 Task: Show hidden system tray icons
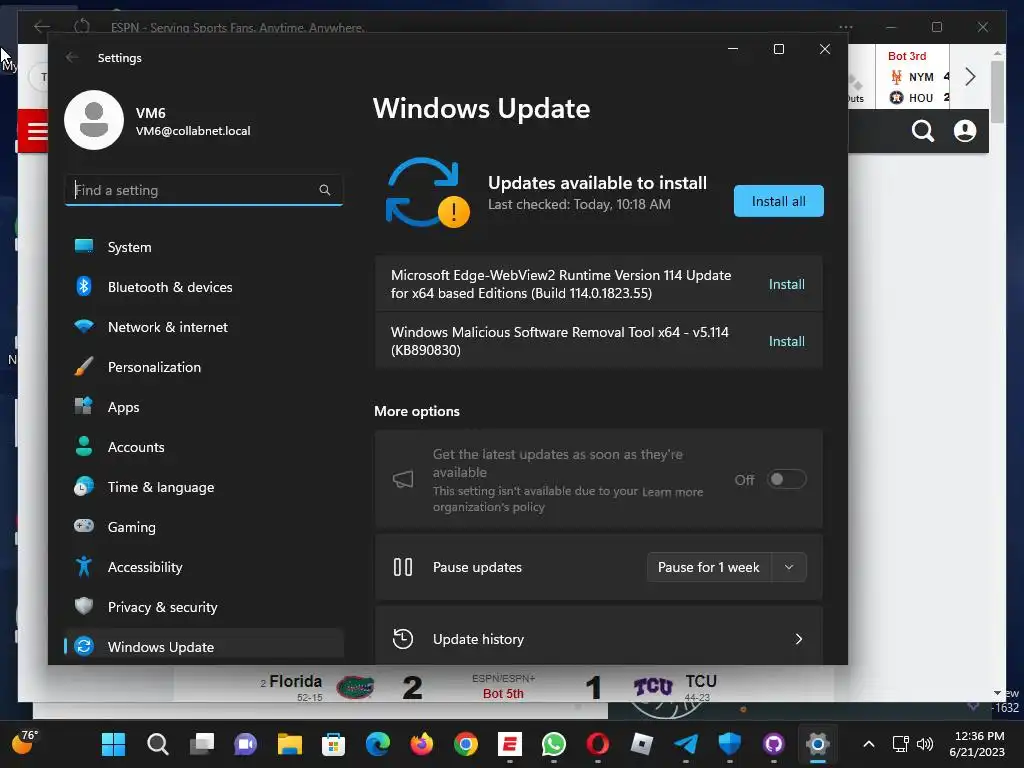[x=869, y=744]
